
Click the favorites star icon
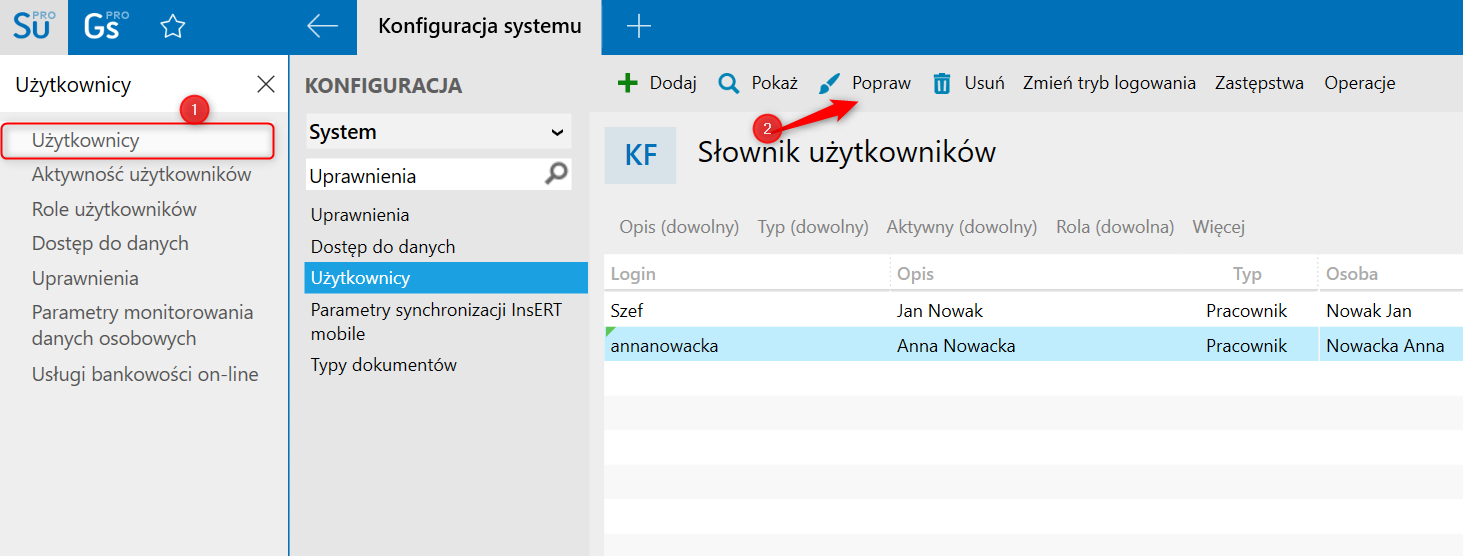click(173, 27)
